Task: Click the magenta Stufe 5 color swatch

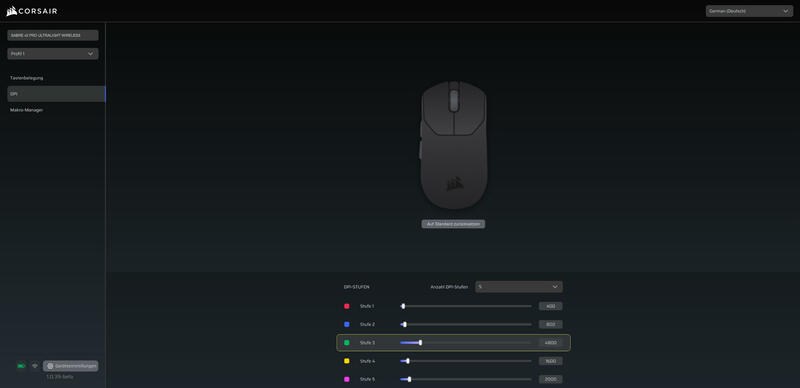Action: click(x=347, y=379)
